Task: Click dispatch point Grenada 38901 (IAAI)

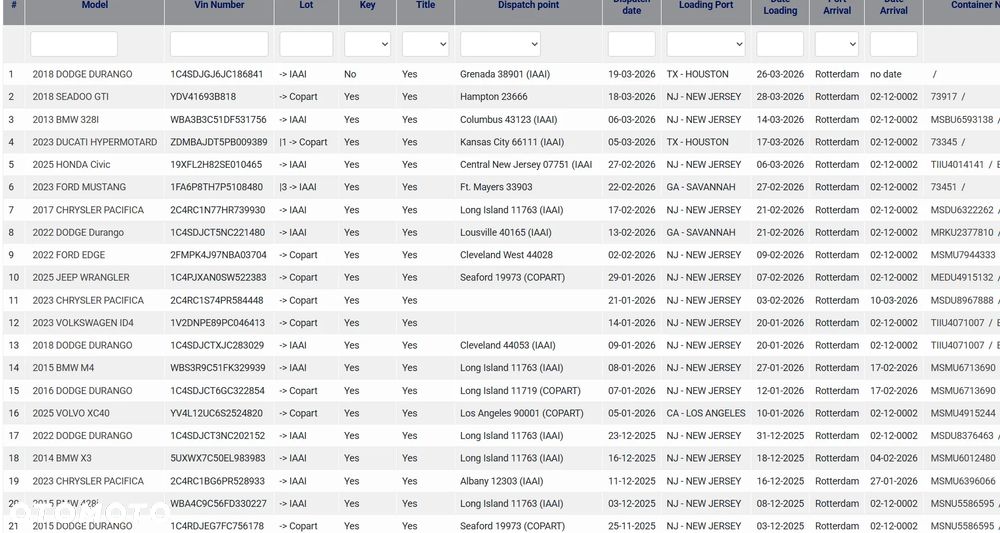Action: 505,74
